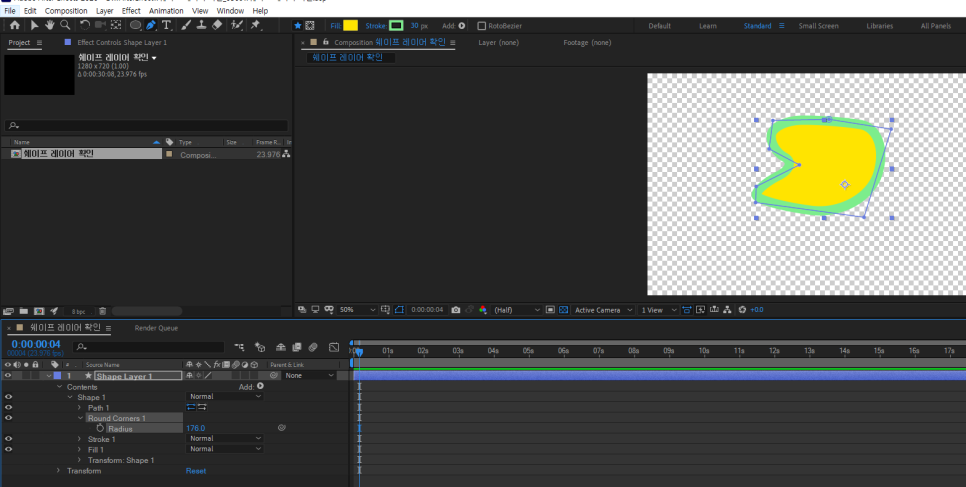Screen dimensions: 966x487
Task: Toggle the Transparency Grid button
Action: [563, 310]
